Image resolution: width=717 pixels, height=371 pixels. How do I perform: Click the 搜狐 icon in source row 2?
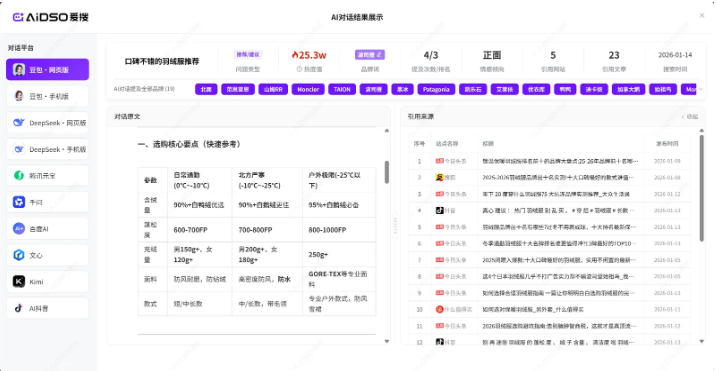440,177
